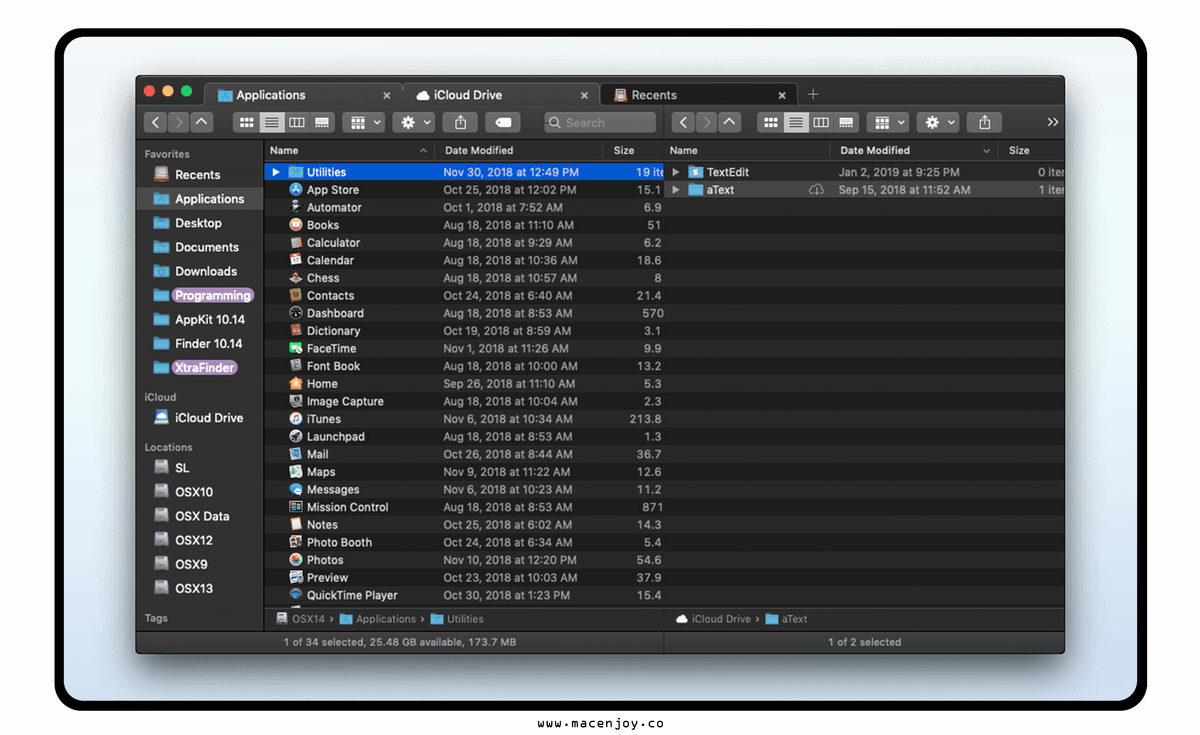Click the iCloud download icon beside aText
This screenshot has height=735, width=1200.
[x=816, y=190]
